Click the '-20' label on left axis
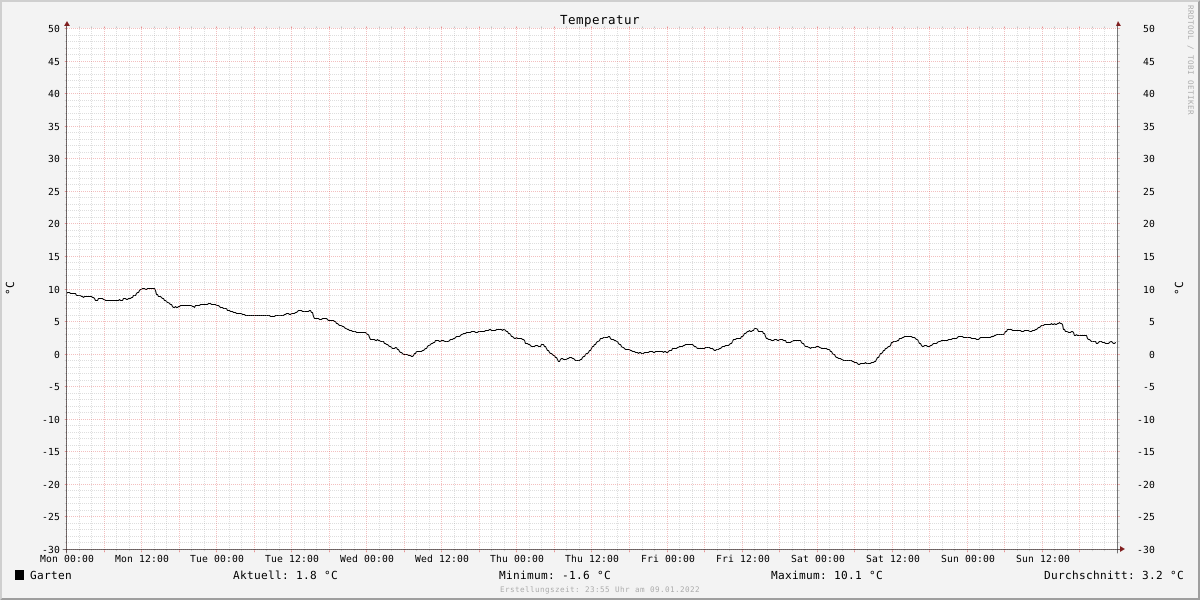This screenshot has height=600, width=1200. [51, 484]
